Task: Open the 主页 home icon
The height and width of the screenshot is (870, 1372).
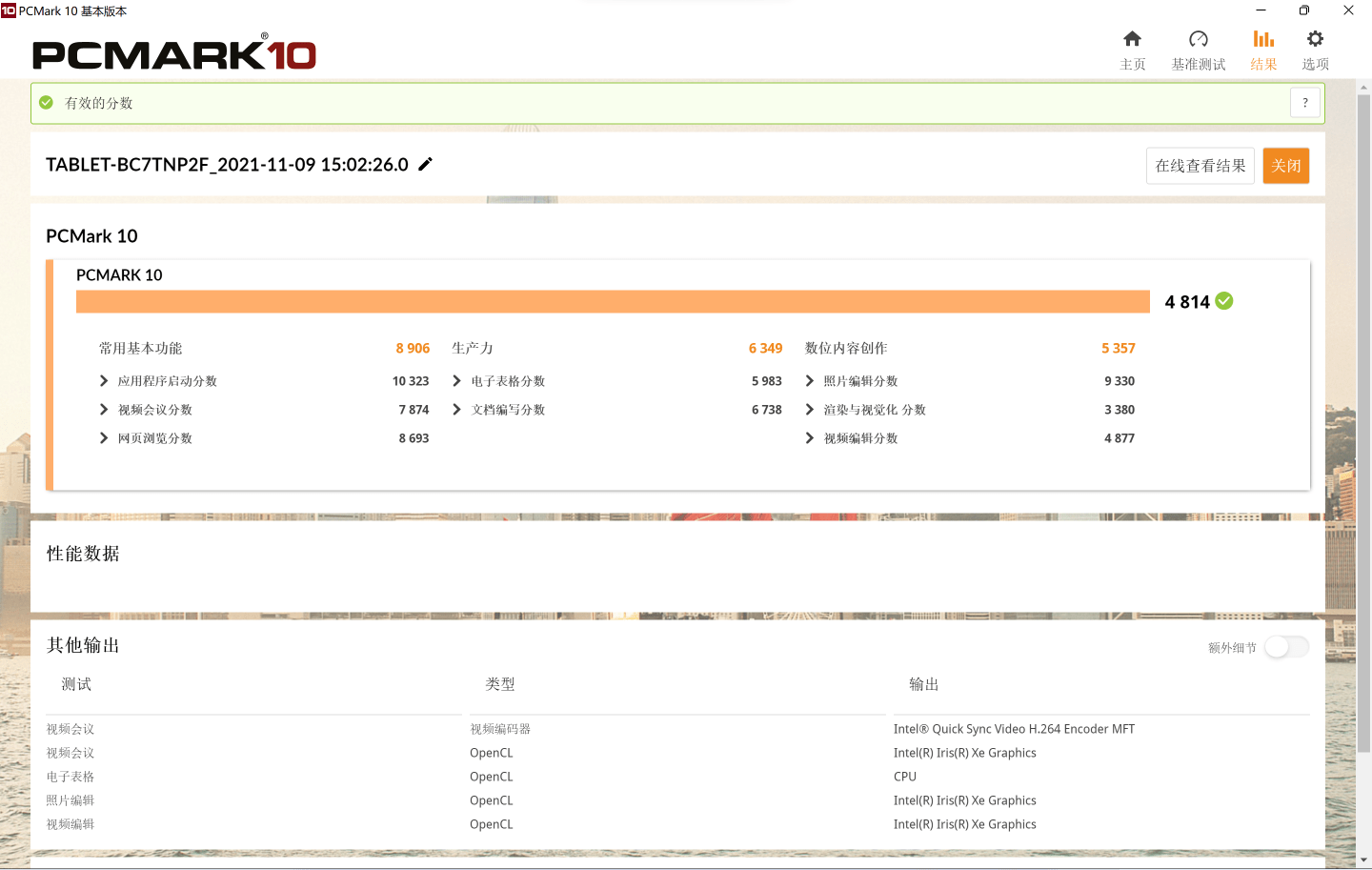Action: click(1132, 39)
